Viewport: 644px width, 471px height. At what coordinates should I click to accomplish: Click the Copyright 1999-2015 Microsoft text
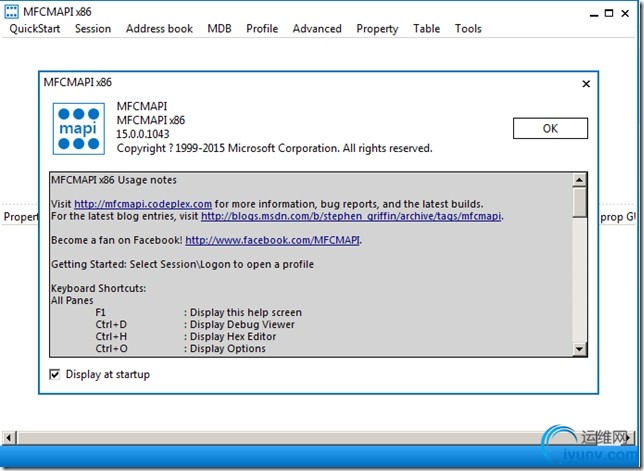(274, 148)
